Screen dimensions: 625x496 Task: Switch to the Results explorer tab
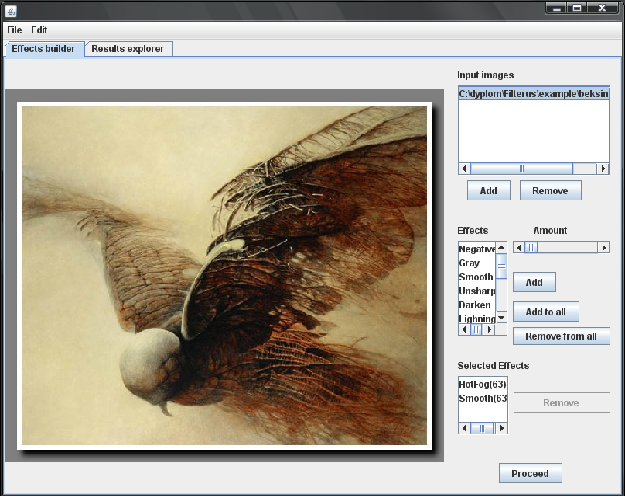[128, 49]
